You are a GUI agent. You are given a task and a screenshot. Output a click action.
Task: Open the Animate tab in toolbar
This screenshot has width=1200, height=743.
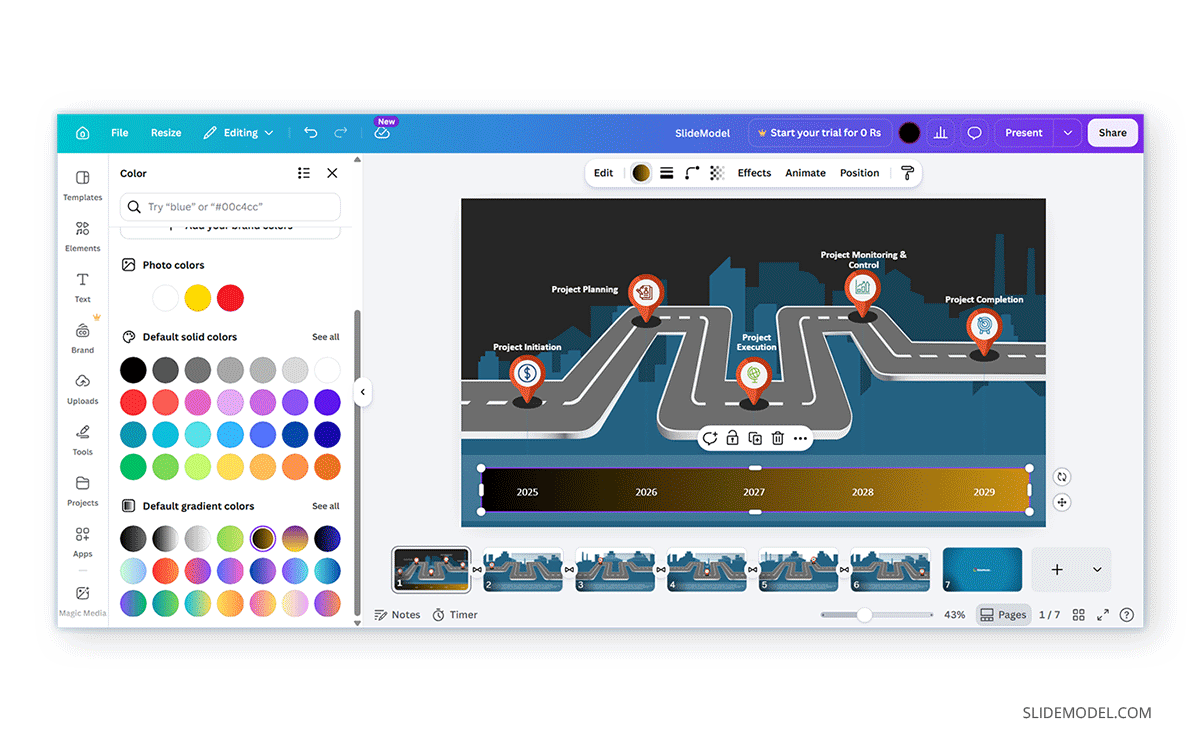805,173
